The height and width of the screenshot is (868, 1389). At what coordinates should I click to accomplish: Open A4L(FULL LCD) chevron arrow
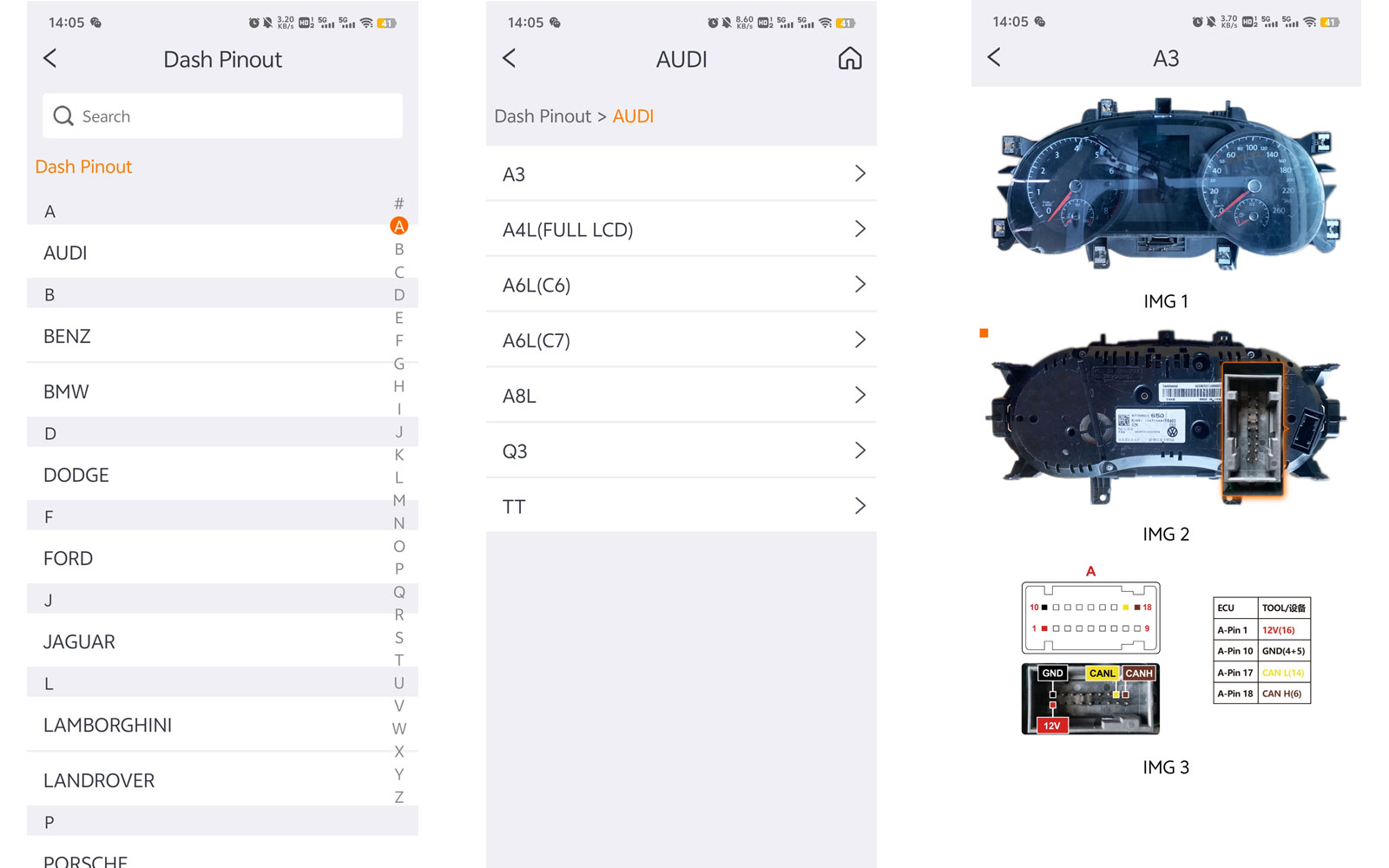[x=859, y=229]
